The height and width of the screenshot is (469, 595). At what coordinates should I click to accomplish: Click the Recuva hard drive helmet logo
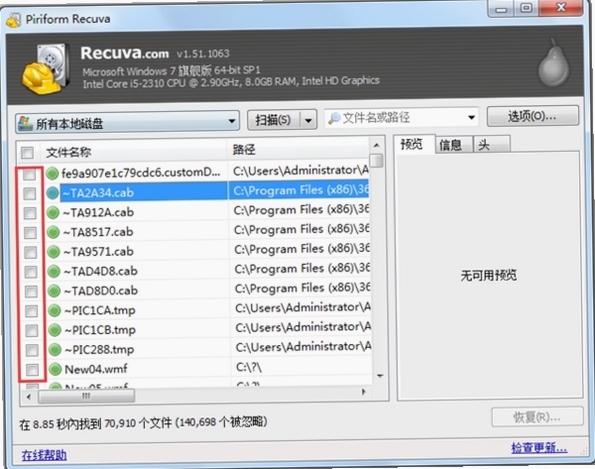[46, 69]
